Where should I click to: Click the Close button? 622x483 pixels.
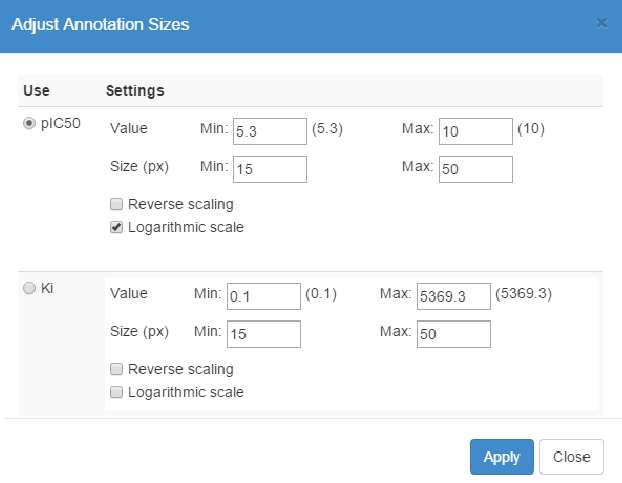pos(571,457)
